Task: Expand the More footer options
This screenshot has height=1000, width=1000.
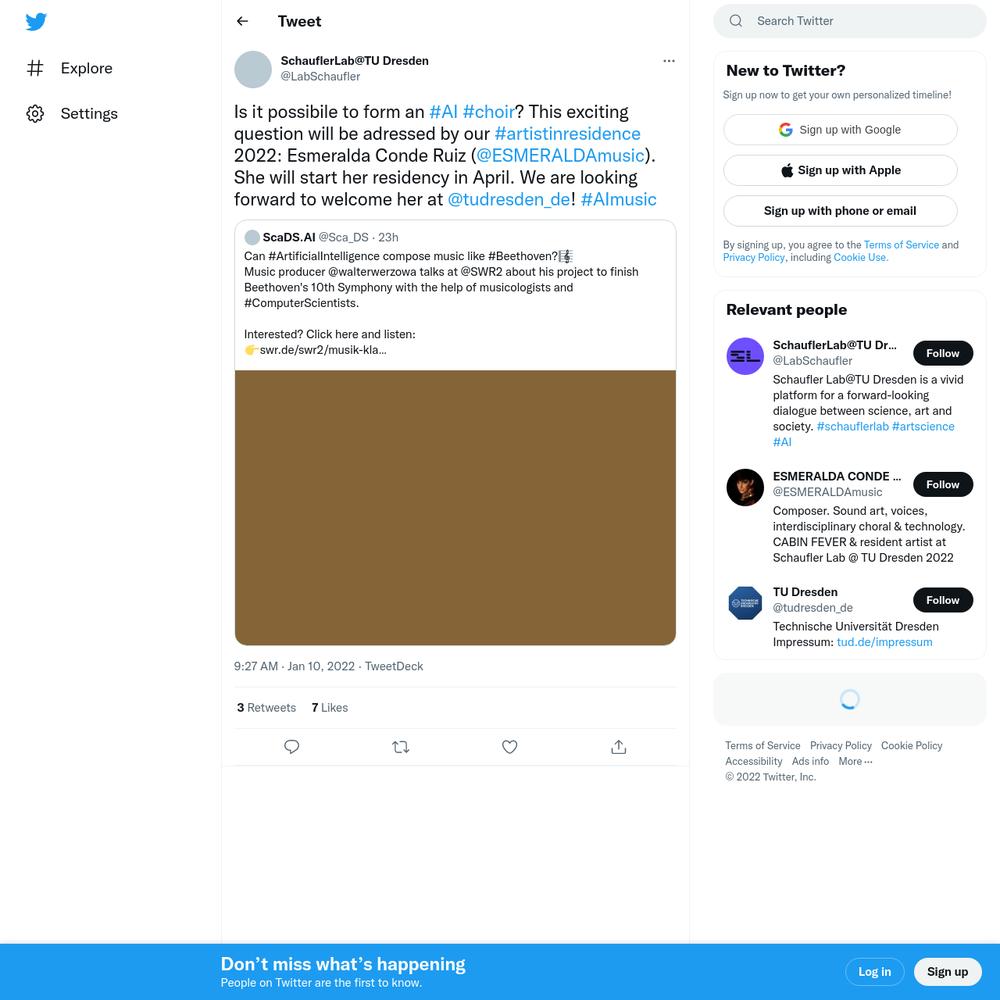Action: point(855,761)
